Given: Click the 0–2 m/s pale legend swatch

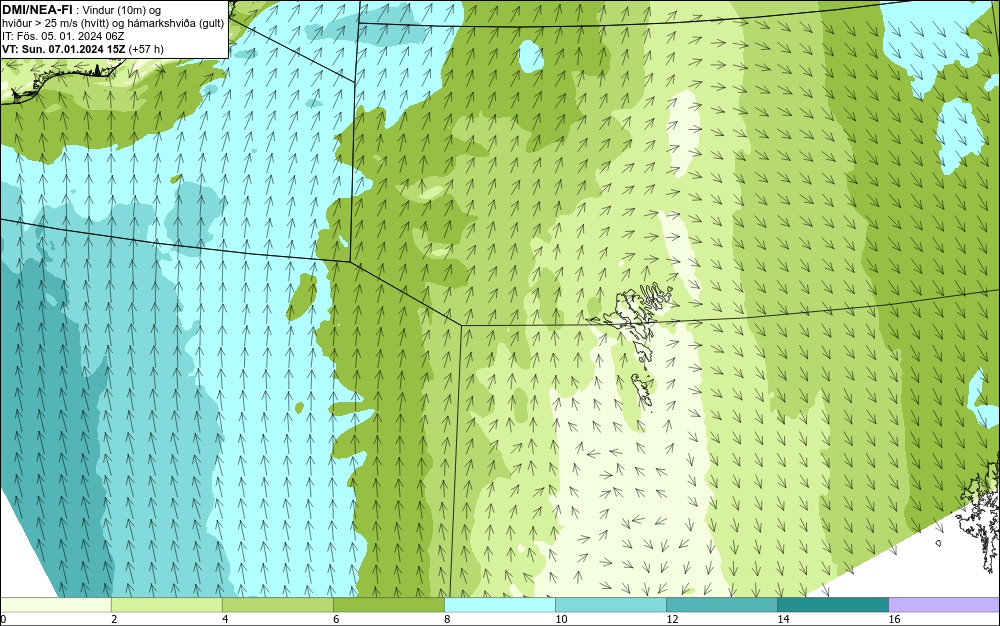Looking at the screenshot, I should click(x=55, y=604).
